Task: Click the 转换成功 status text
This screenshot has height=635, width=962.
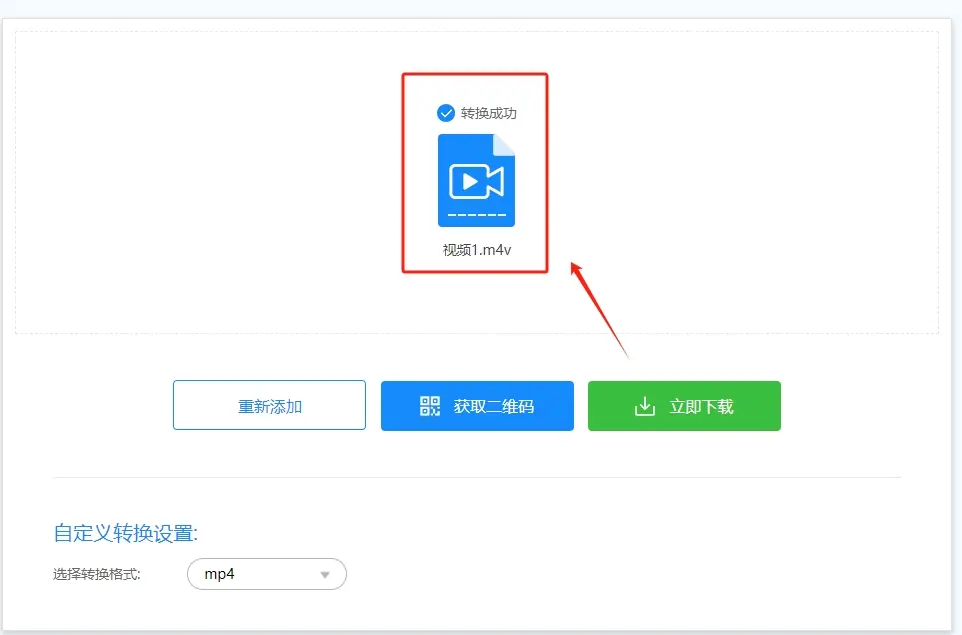Action: (x=488, y=114)
